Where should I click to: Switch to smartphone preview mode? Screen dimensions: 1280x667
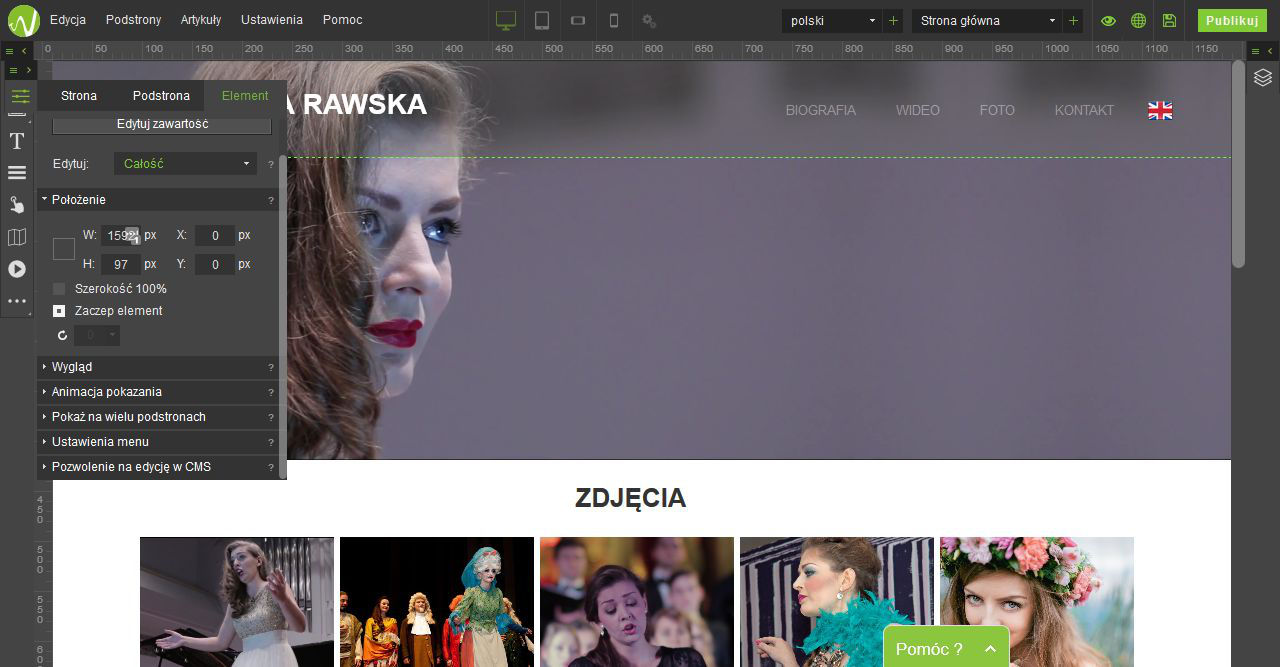pyautogui.click(x=613, y=19)
